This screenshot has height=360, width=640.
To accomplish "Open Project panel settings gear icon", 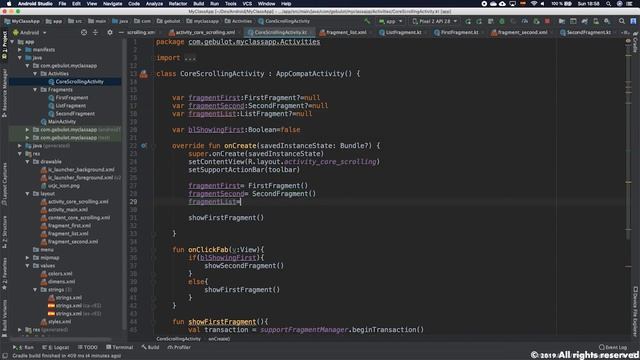I will point(110,32).
